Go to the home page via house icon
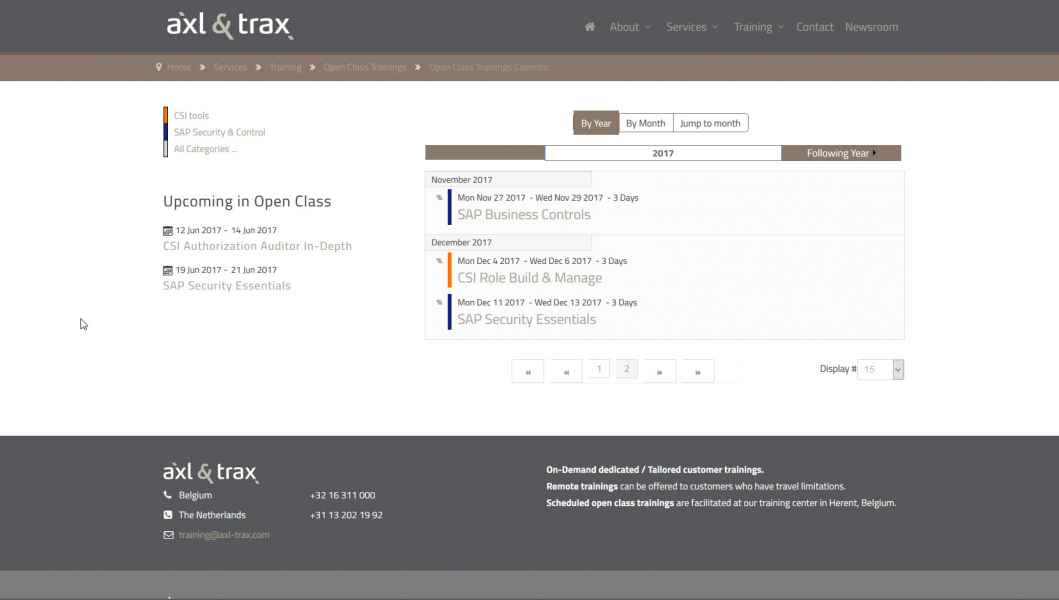This screenshot has height=600, width=1059. point(590,27)
